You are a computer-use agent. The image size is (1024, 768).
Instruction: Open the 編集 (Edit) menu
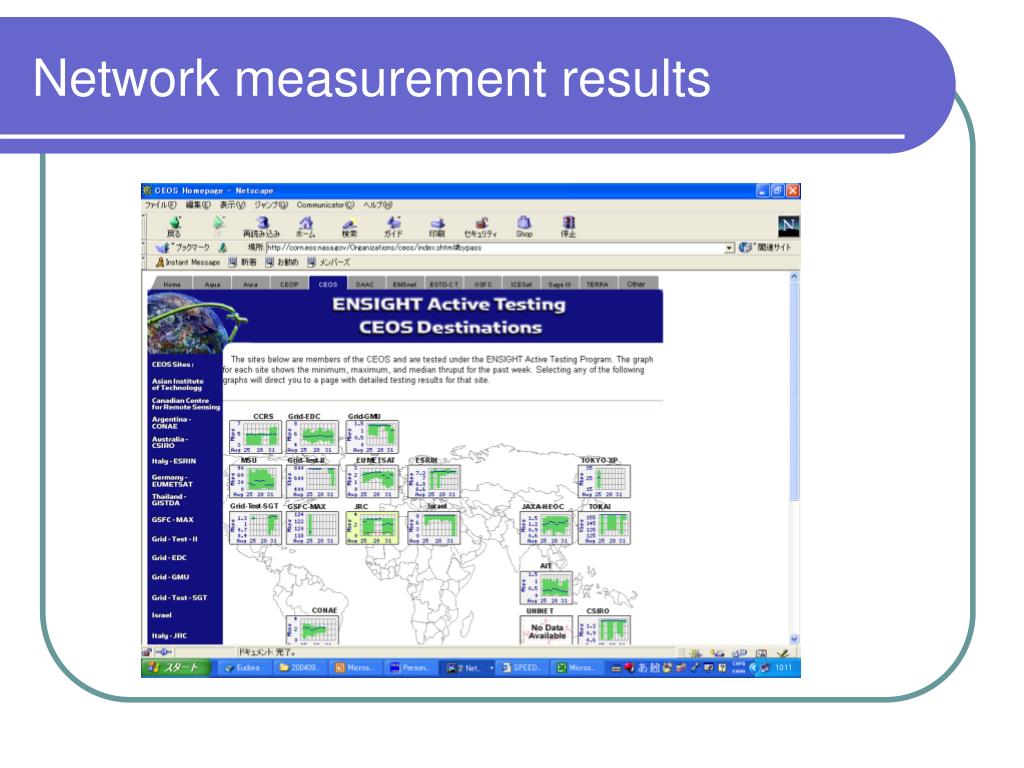pos(198,205)
